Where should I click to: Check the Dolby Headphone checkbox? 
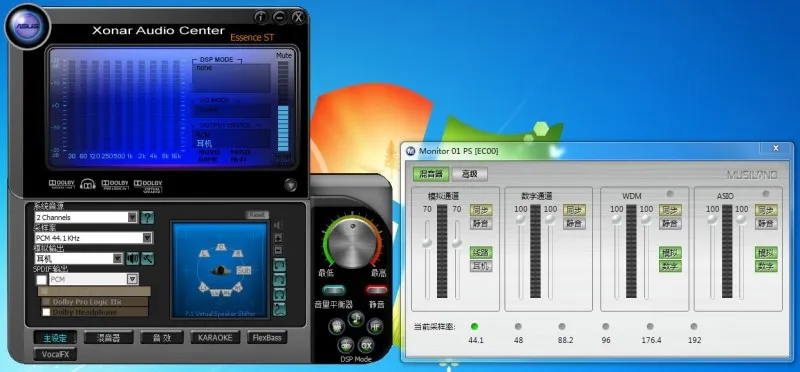[46, 312]
